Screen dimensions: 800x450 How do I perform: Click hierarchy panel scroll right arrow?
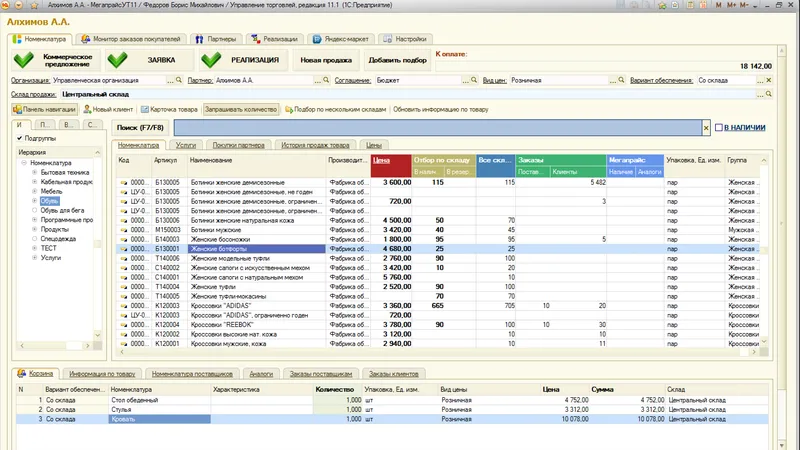(88, 346)
